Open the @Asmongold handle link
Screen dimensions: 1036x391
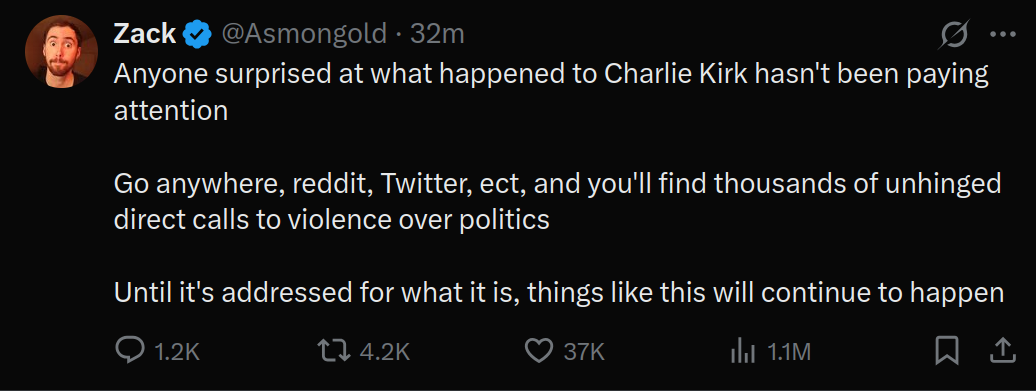(303, 34)
